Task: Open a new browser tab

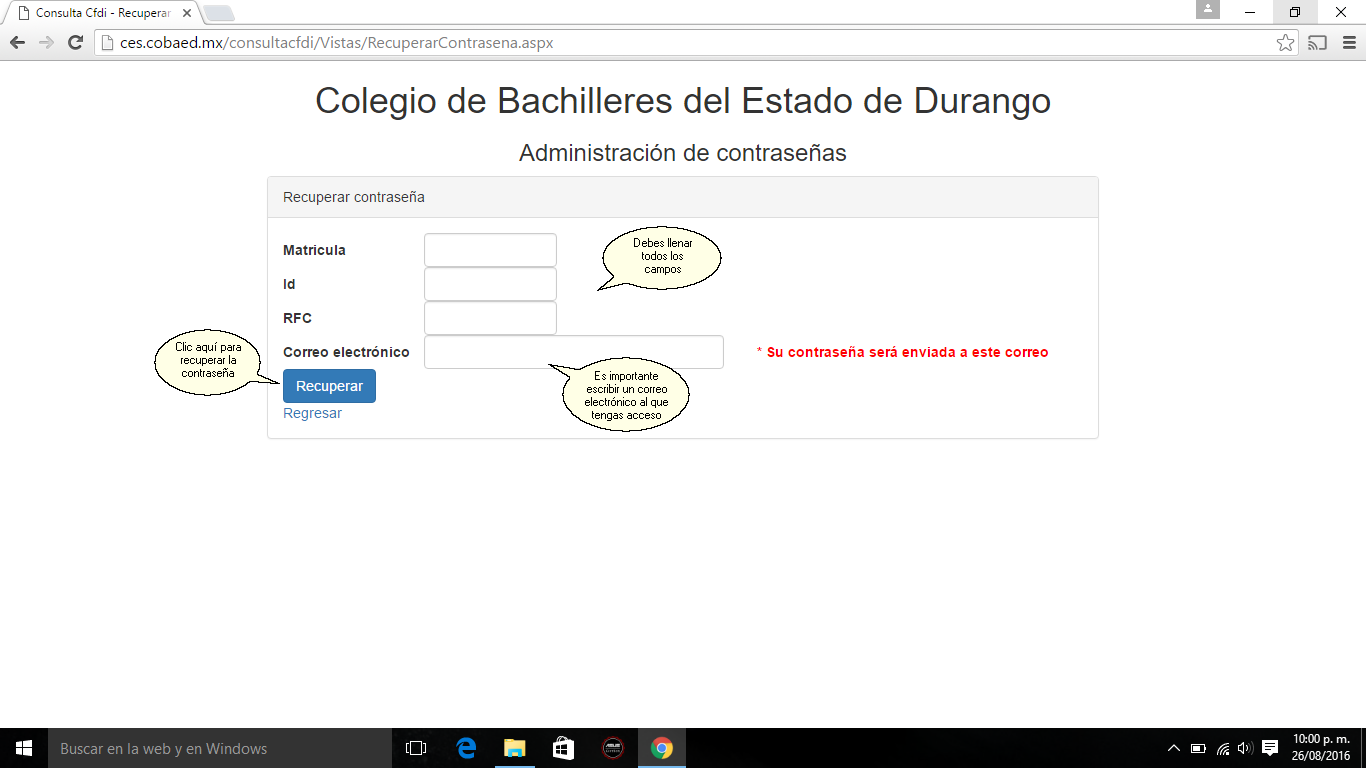Action: 218,13
